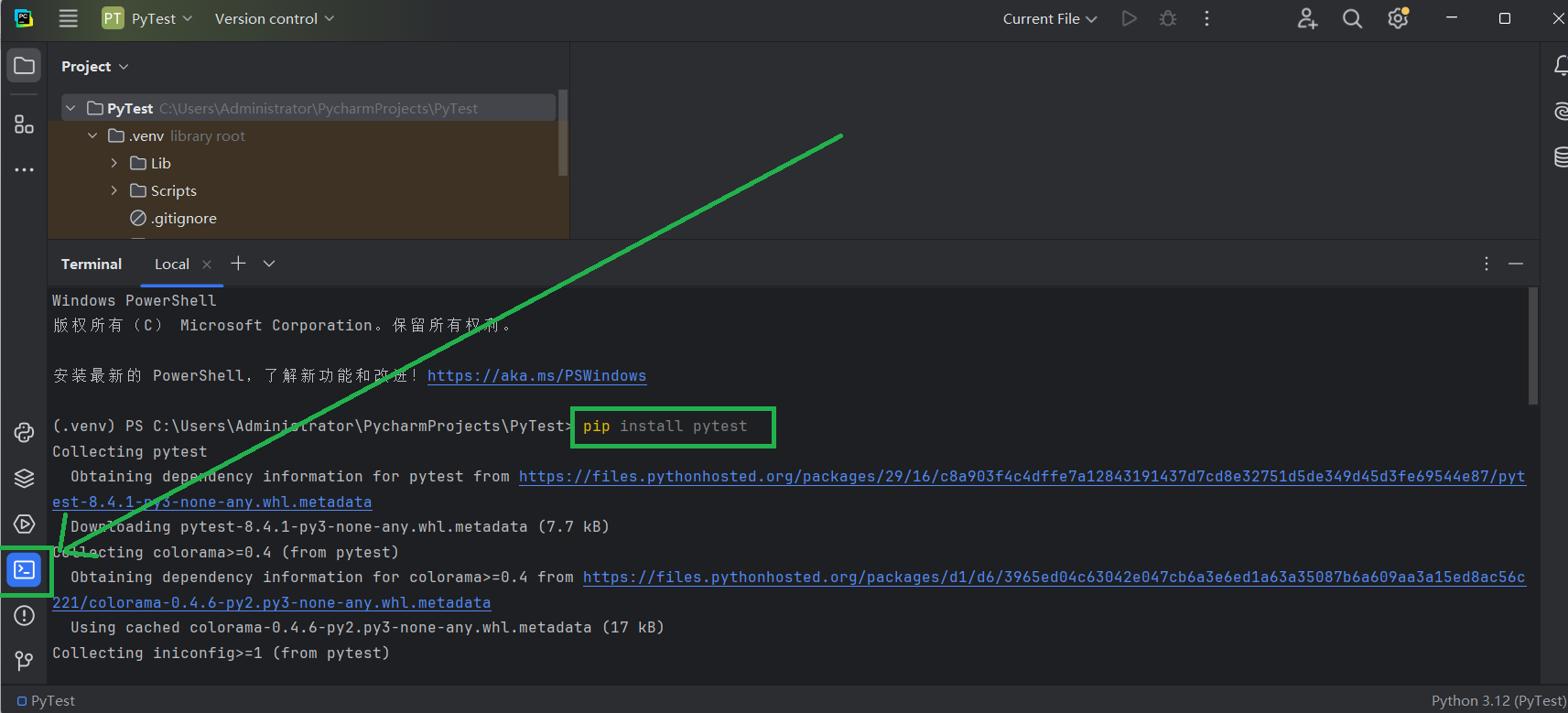Click the PyTest status bar breadcrumb
1568x713 pixels.
[47, 701]
